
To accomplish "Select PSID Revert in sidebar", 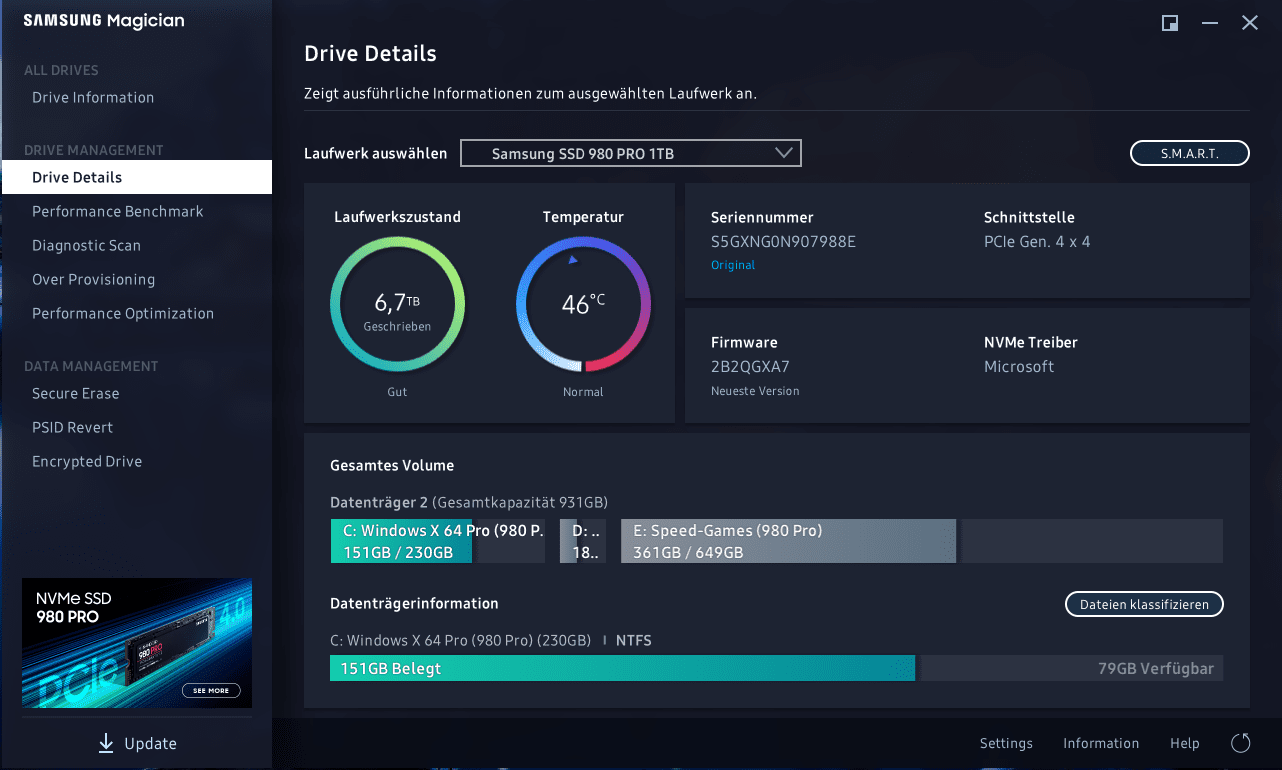I will 72,427.
